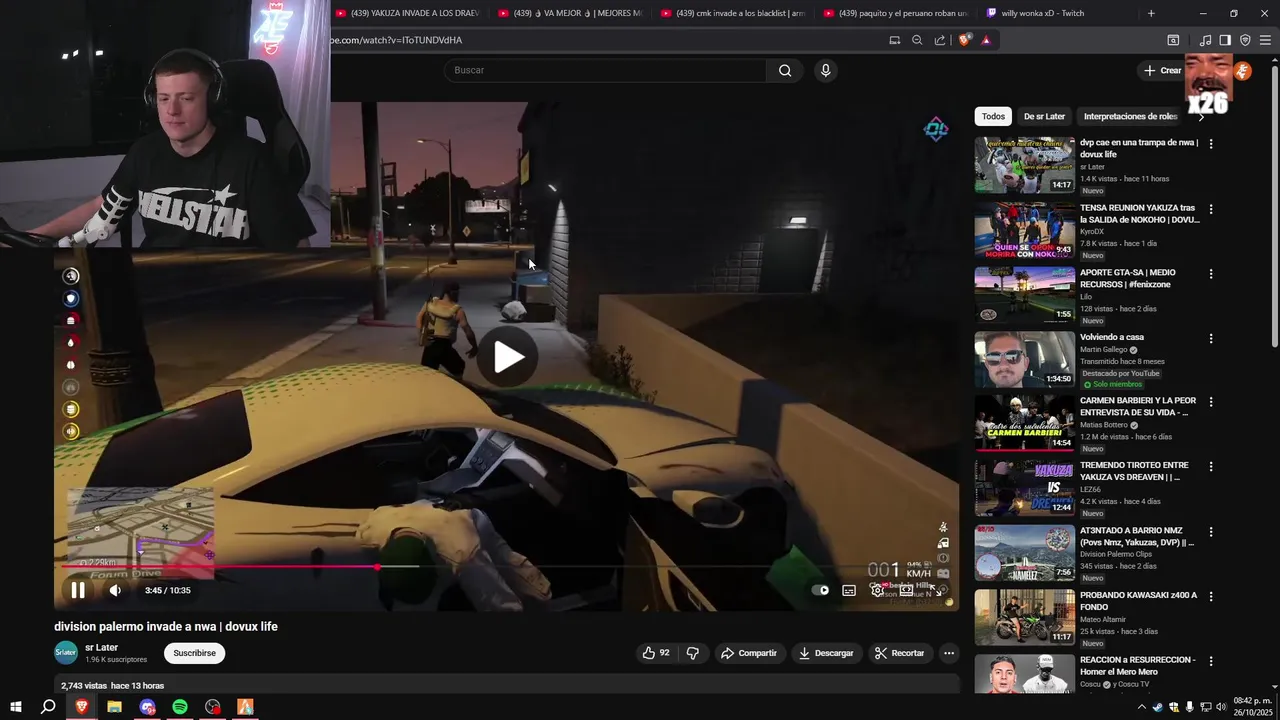Mute the video volume speaker

(115, 590)
